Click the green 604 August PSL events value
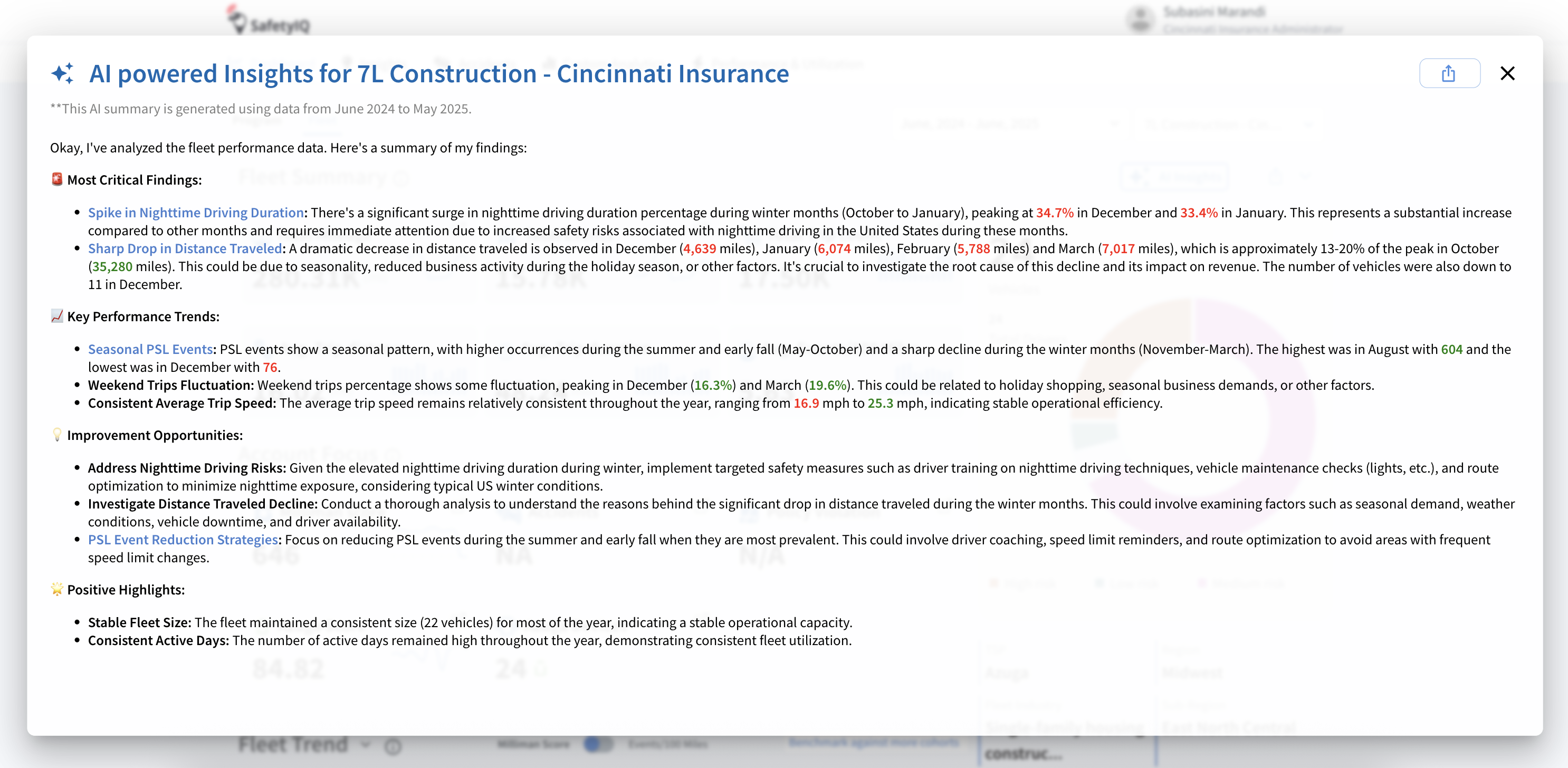Image resolution: width=1568 pixels, height=768 pixels. (1452, 349)
